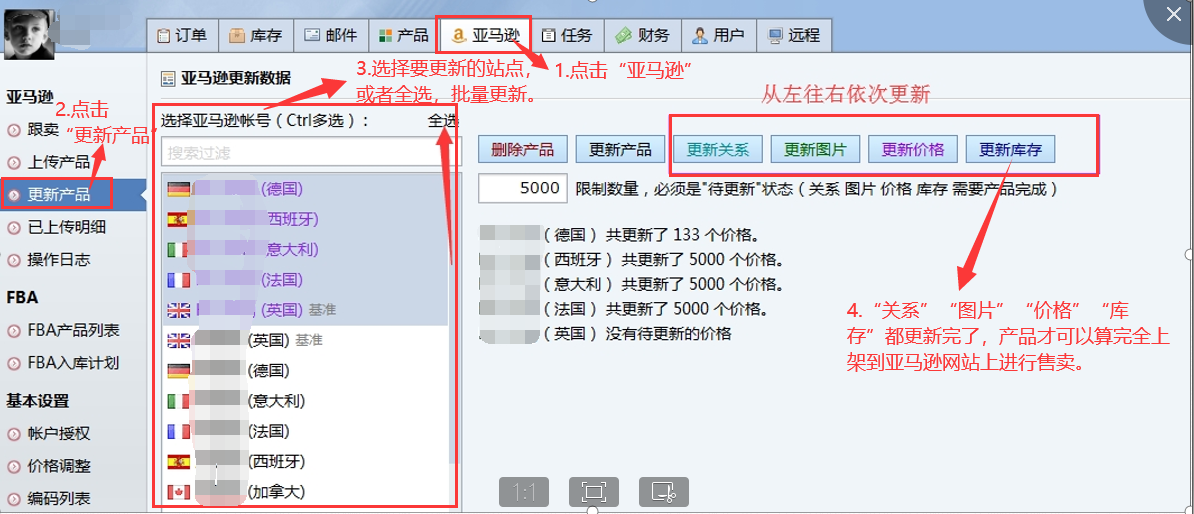Select the highlighted (英国) 基准 account
The image size is (1194, 514).
tap(306, 310)
